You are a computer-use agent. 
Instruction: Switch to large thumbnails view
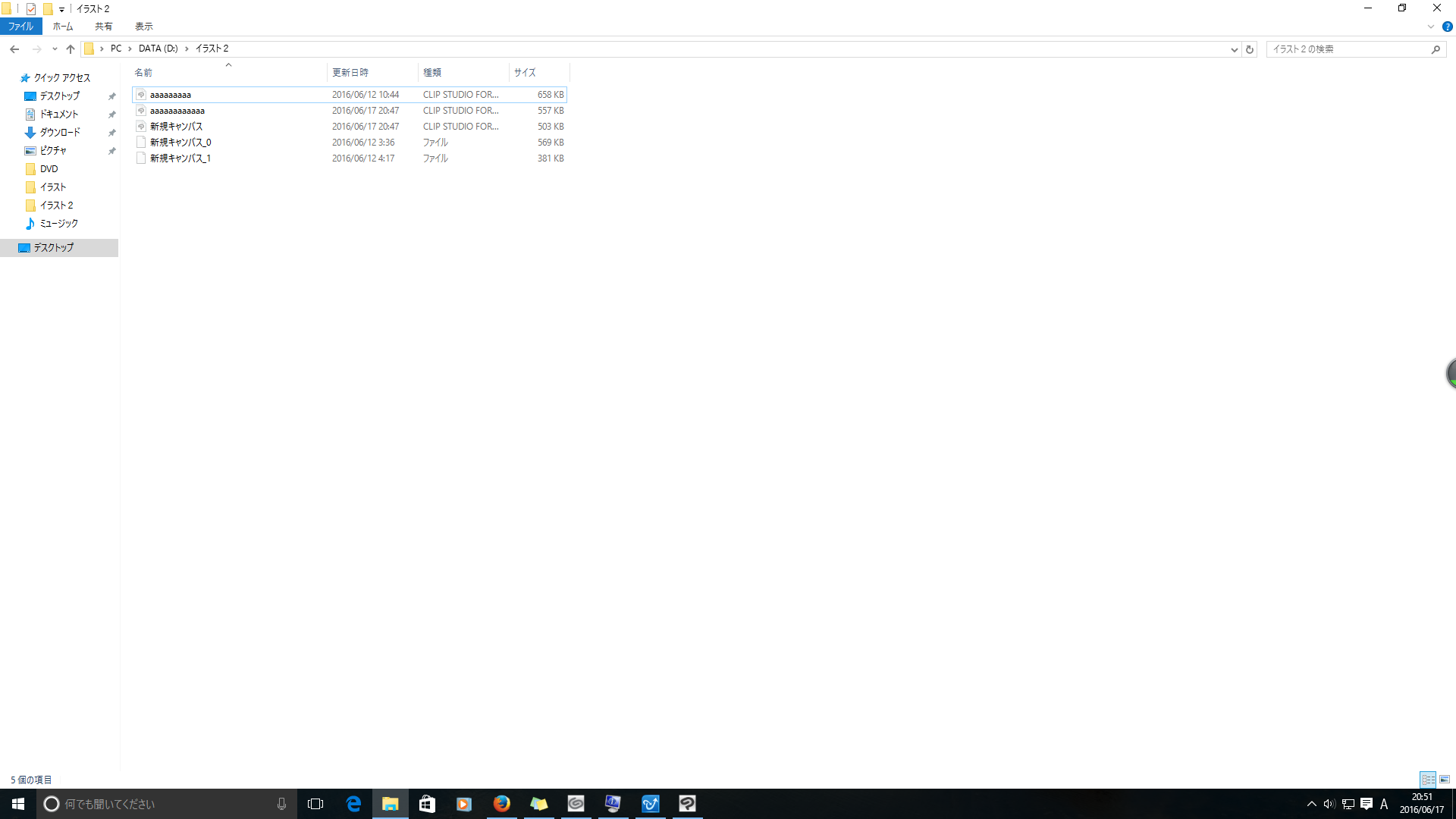(x=1445, y=780)
